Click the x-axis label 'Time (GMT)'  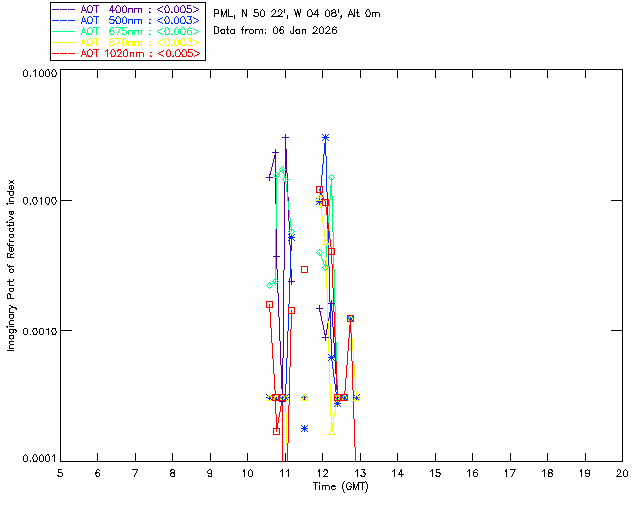340,487
